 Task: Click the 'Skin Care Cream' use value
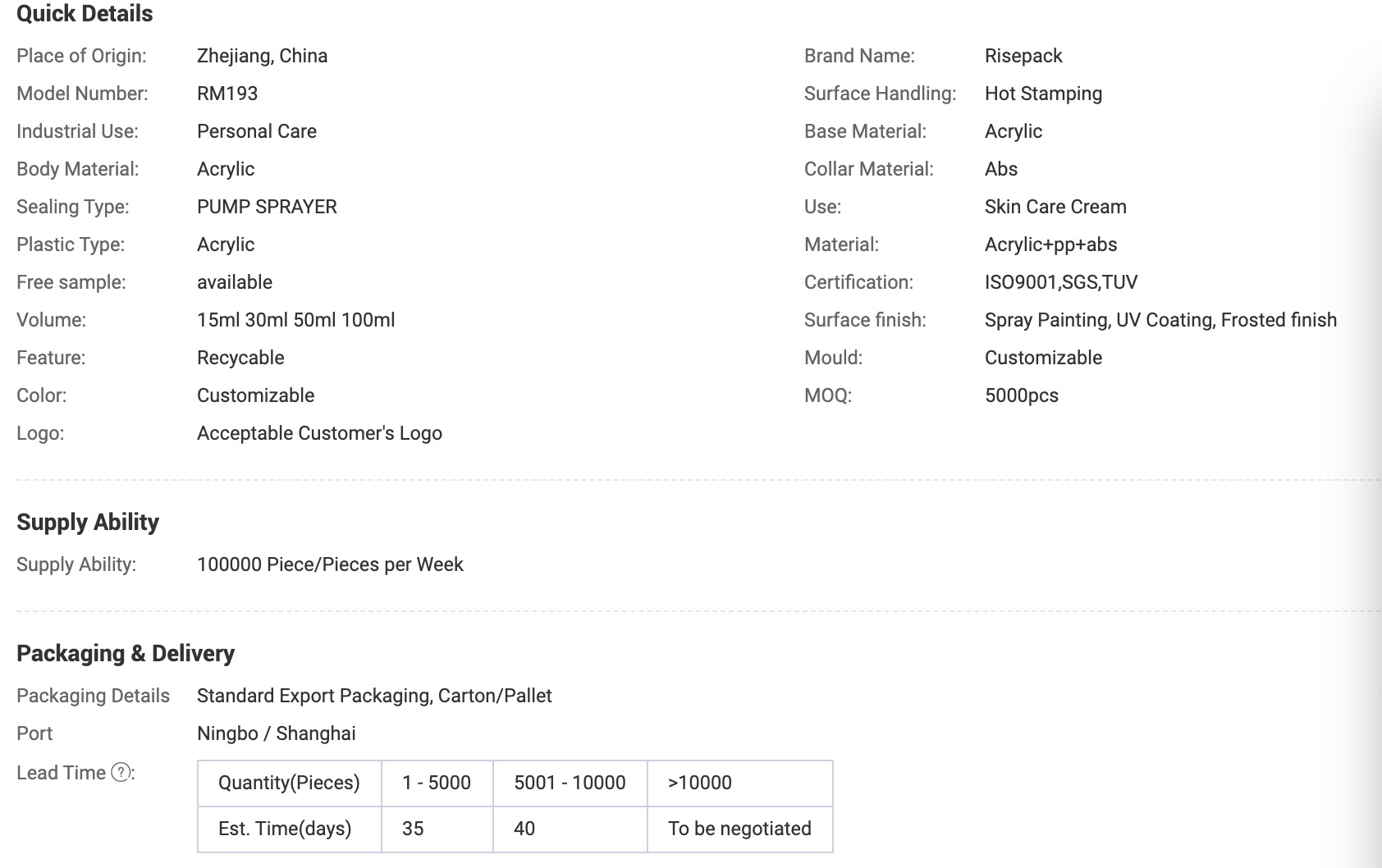(x=1055, y=207)
